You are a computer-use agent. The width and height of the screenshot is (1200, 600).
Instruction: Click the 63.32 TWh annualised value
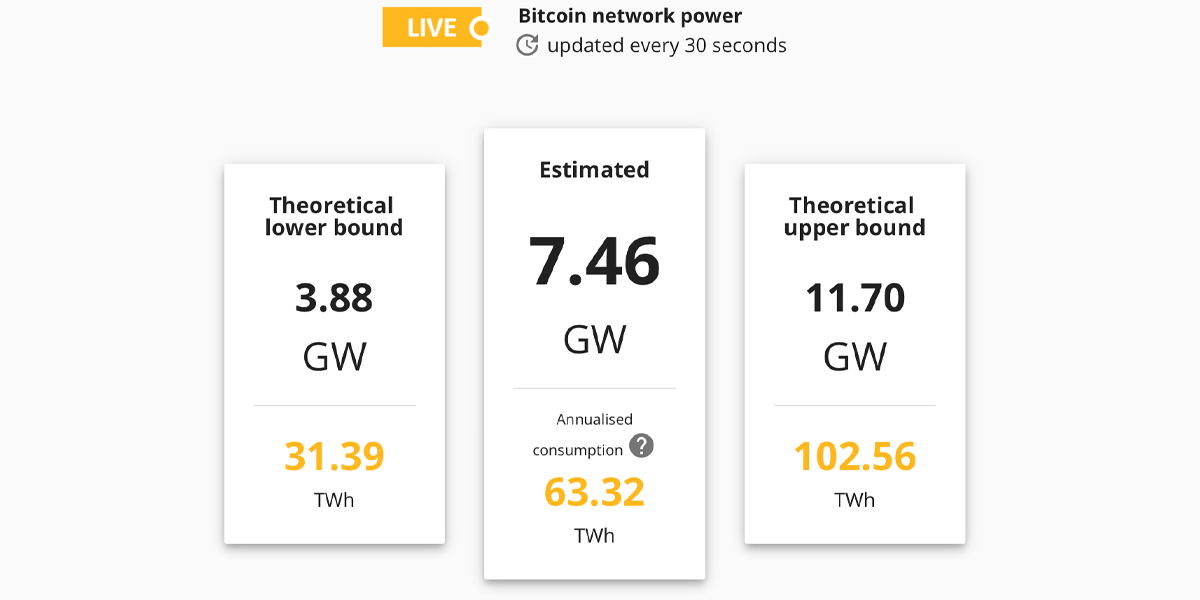click(594, 492)
